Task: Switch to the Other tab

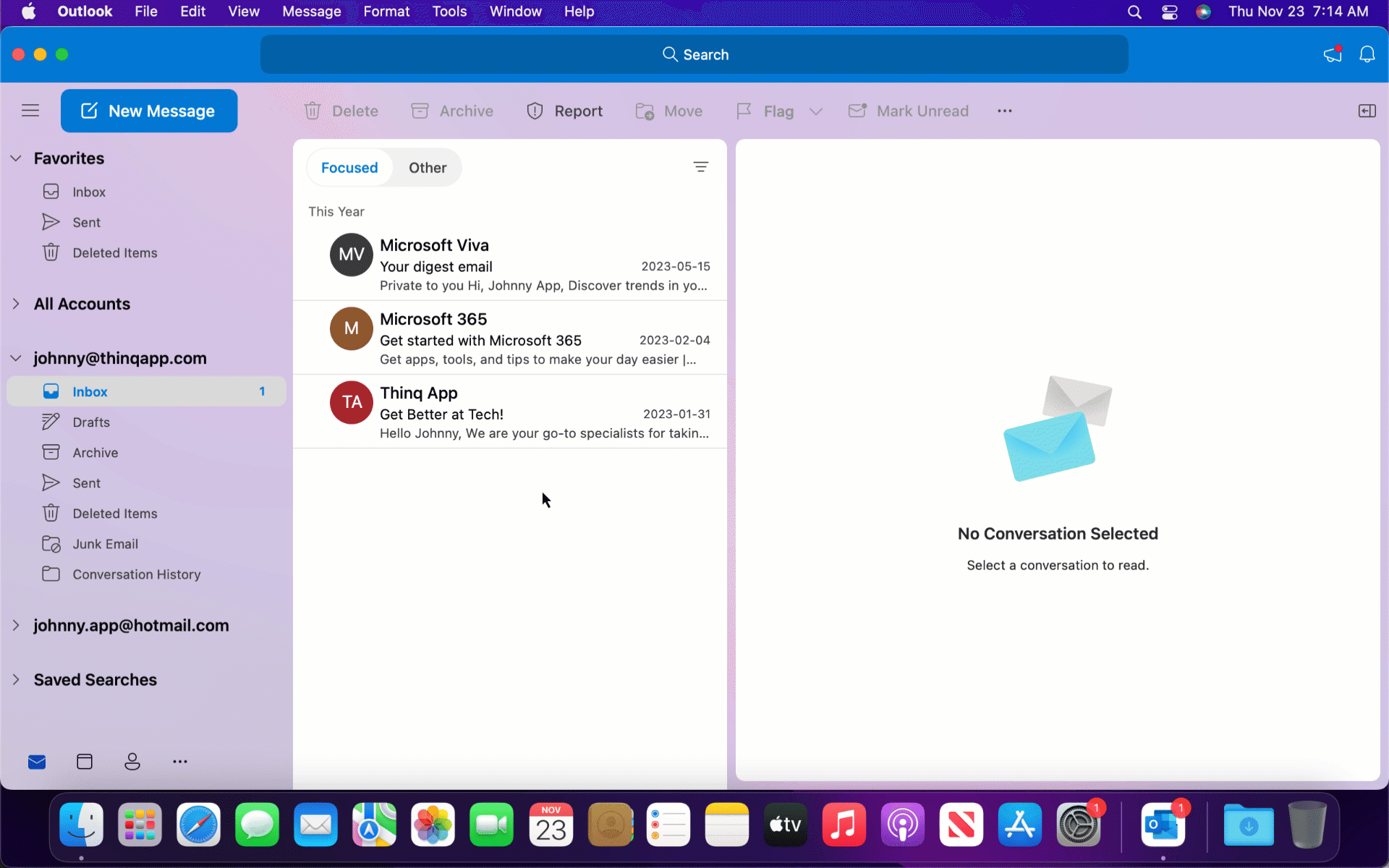Action: point(428,168)
